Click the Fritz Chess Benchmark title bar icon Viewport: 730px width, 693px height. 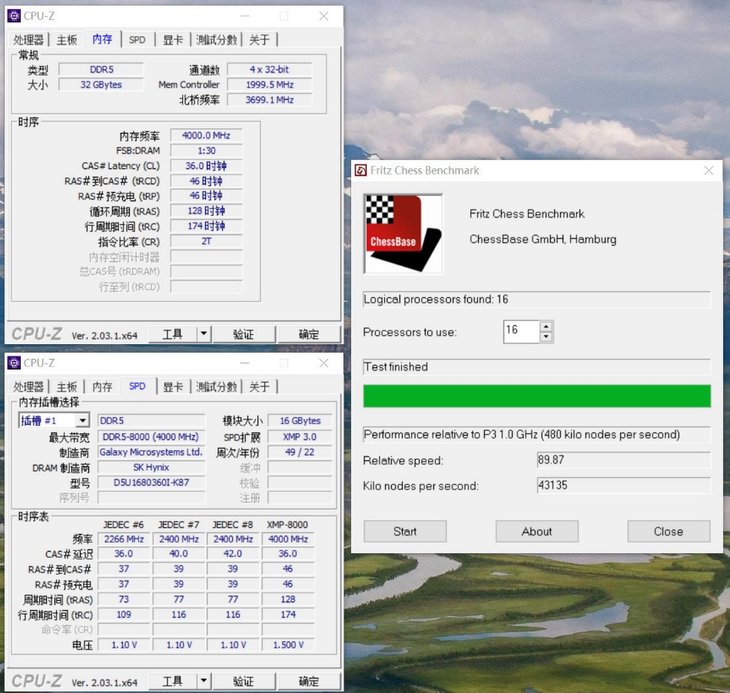click(x=361, y=170)
